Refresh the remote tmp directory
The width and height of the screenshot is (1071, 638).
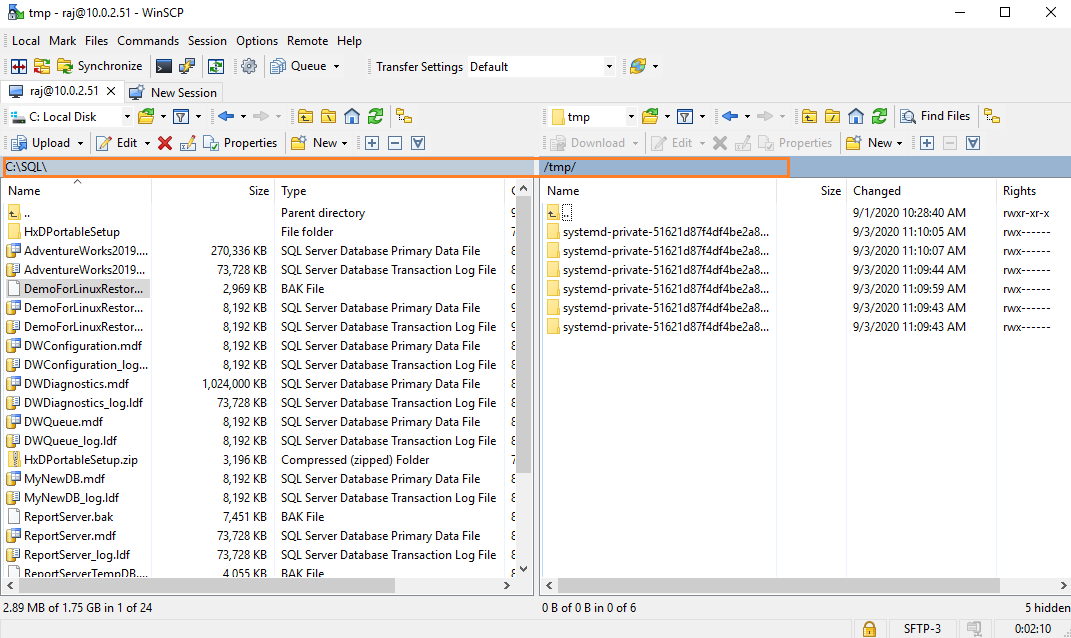879,116
